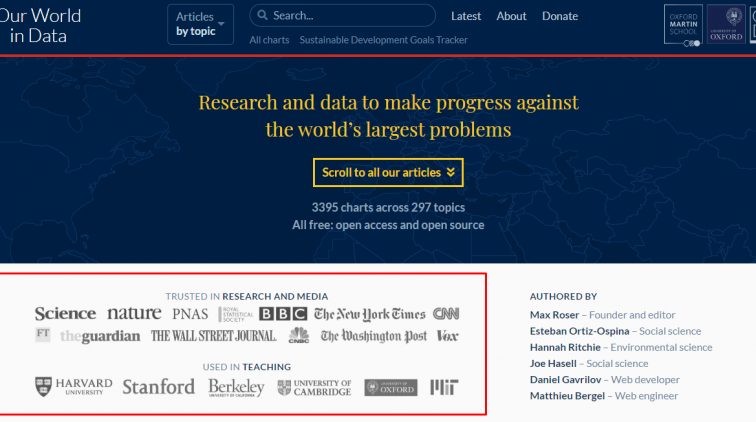Click the magnifying glass search icon

262,15
